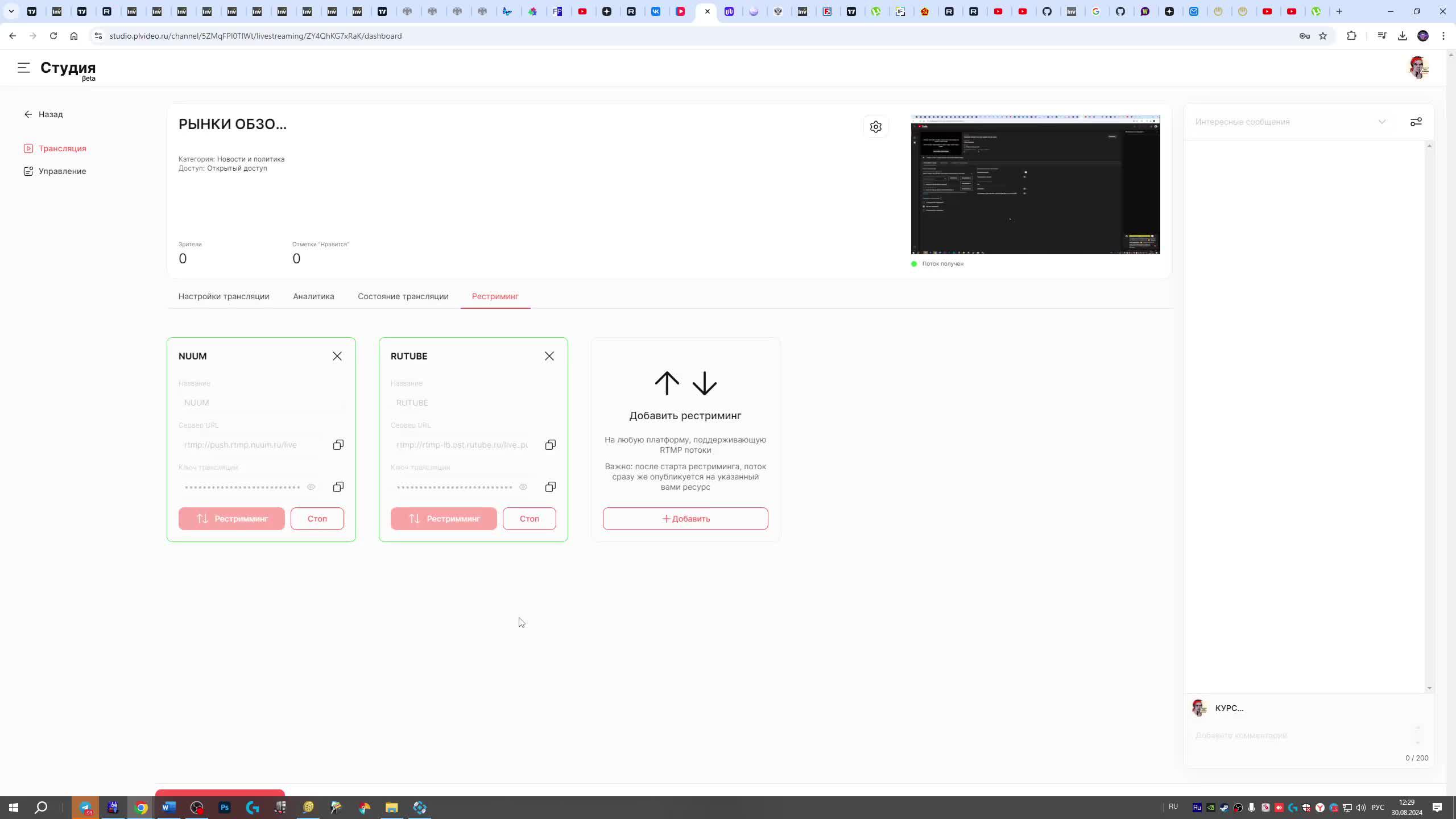Viewport: 1456px width, 819px height.
Task: Open chat filter settings icon
Action: click(x=1416, y=122)
